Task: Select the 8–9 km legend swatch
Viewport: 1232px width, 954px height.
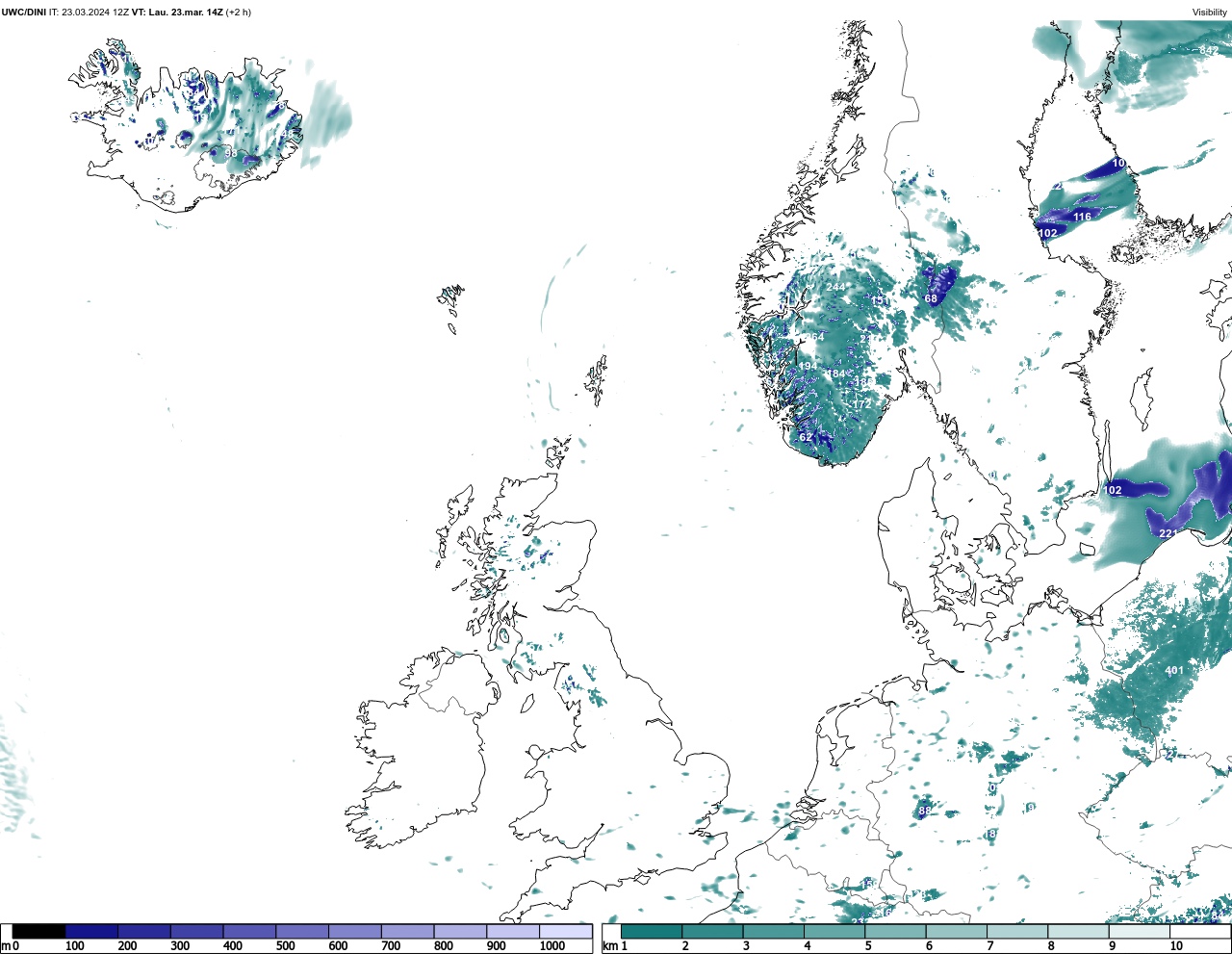Action: click(x=1078, y=931)
